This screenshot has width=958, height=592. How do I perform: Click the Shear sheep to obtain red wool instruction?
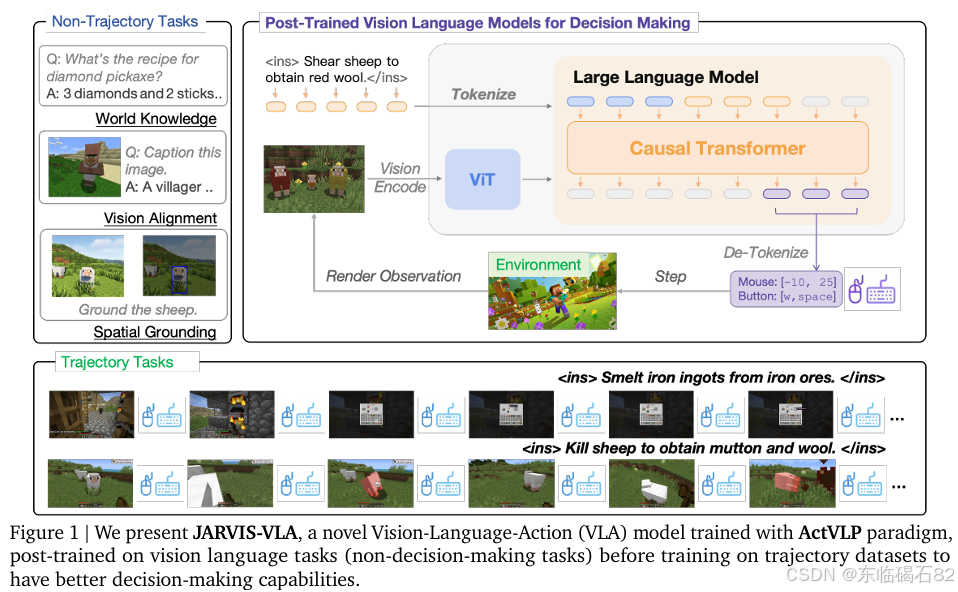pyautogui.click(x=336, y=69)
